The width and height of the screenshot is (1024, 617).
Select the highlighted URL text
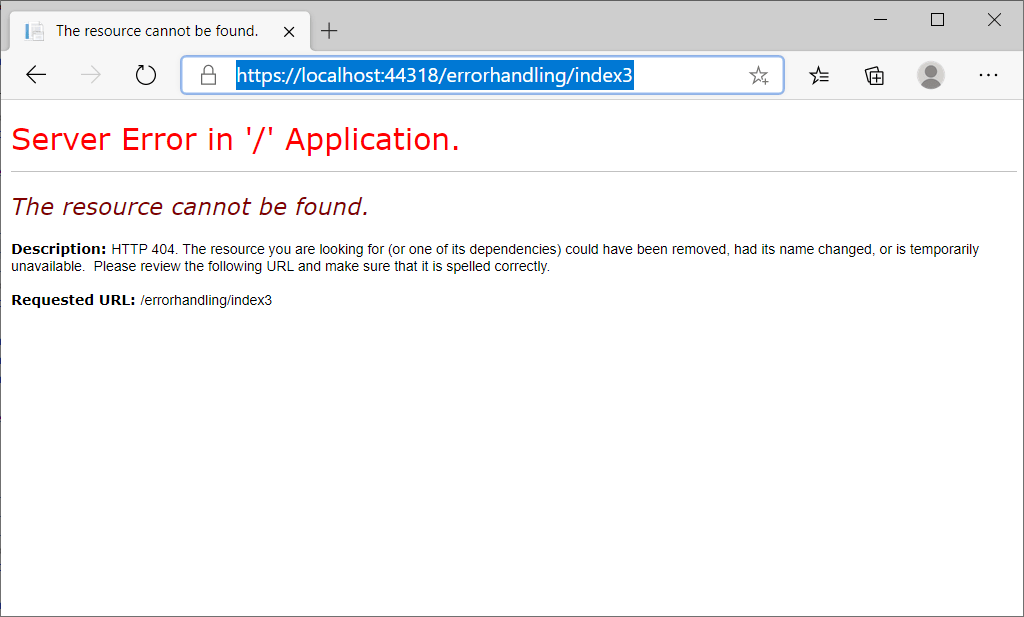(x=434, y=75)
